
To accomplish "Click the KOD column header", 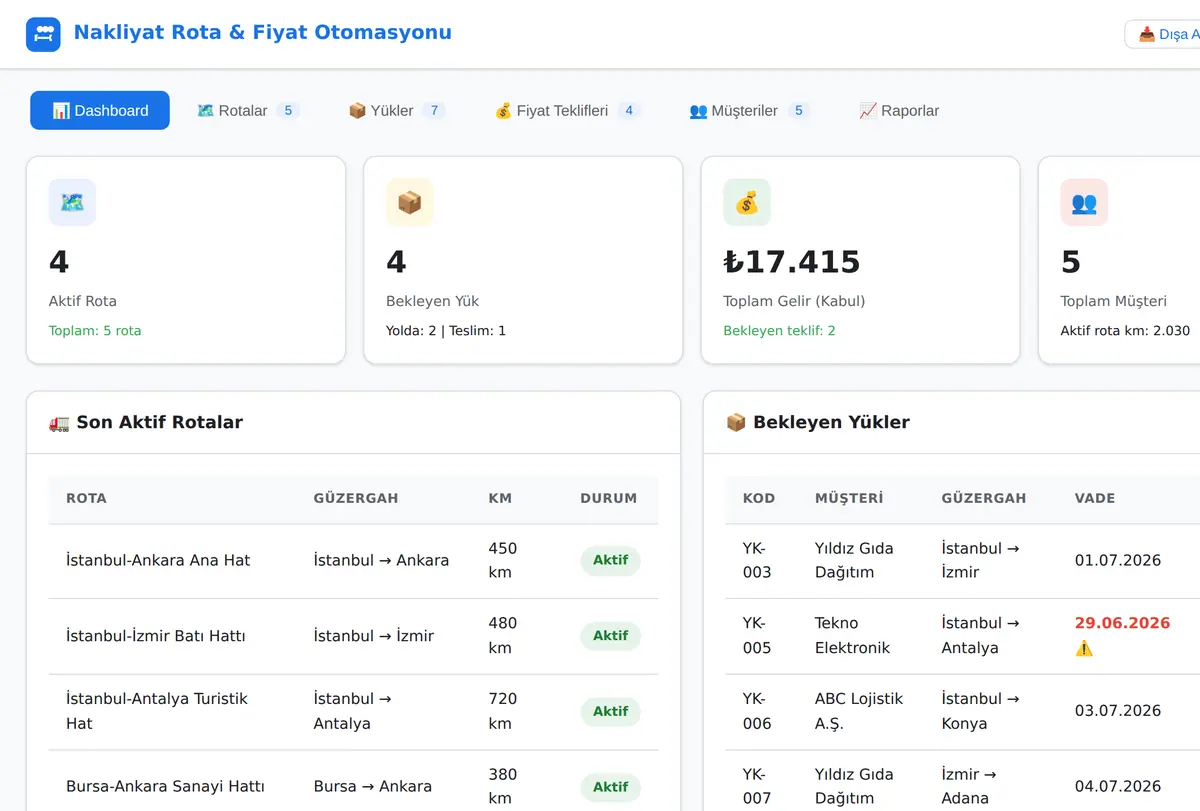I will (x=759, y=498).
